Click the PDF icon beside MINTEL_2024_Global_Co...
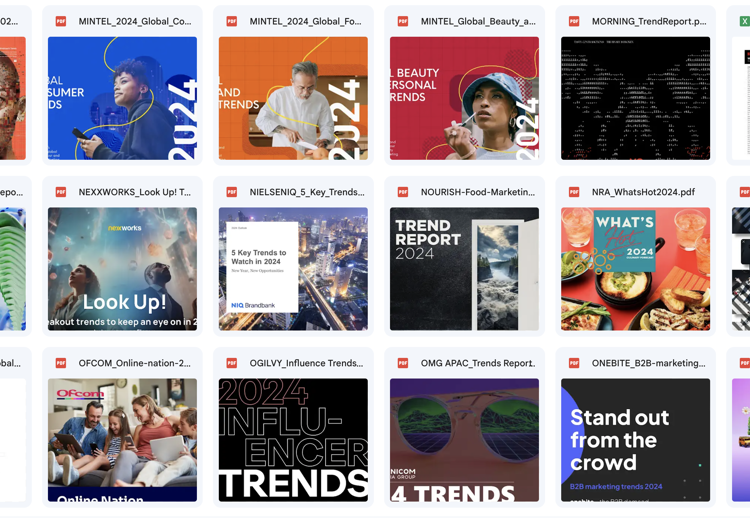Viewport: 750px width, 518px height. coord(61,21)
